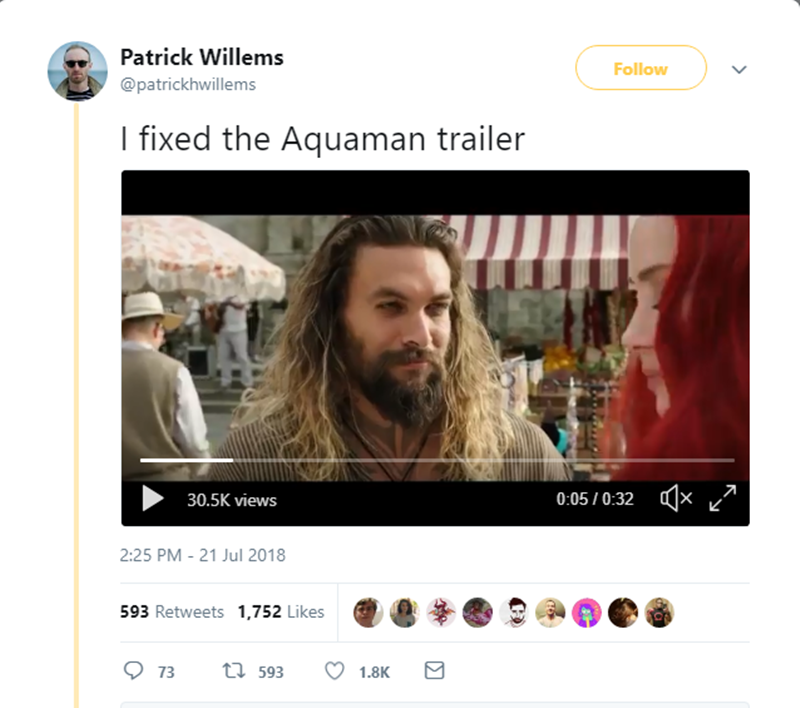Screen dimensions: 800x708
Task: Click the red dragon liker avatar
Action: coord(441,612)
